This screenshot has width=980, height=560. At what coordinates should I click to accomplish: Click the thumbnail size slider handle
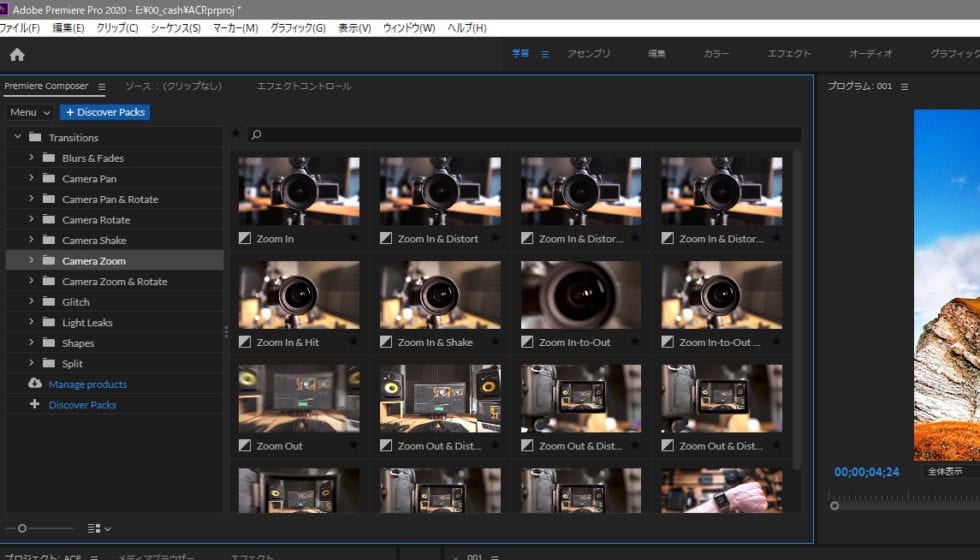coord(22,528)
